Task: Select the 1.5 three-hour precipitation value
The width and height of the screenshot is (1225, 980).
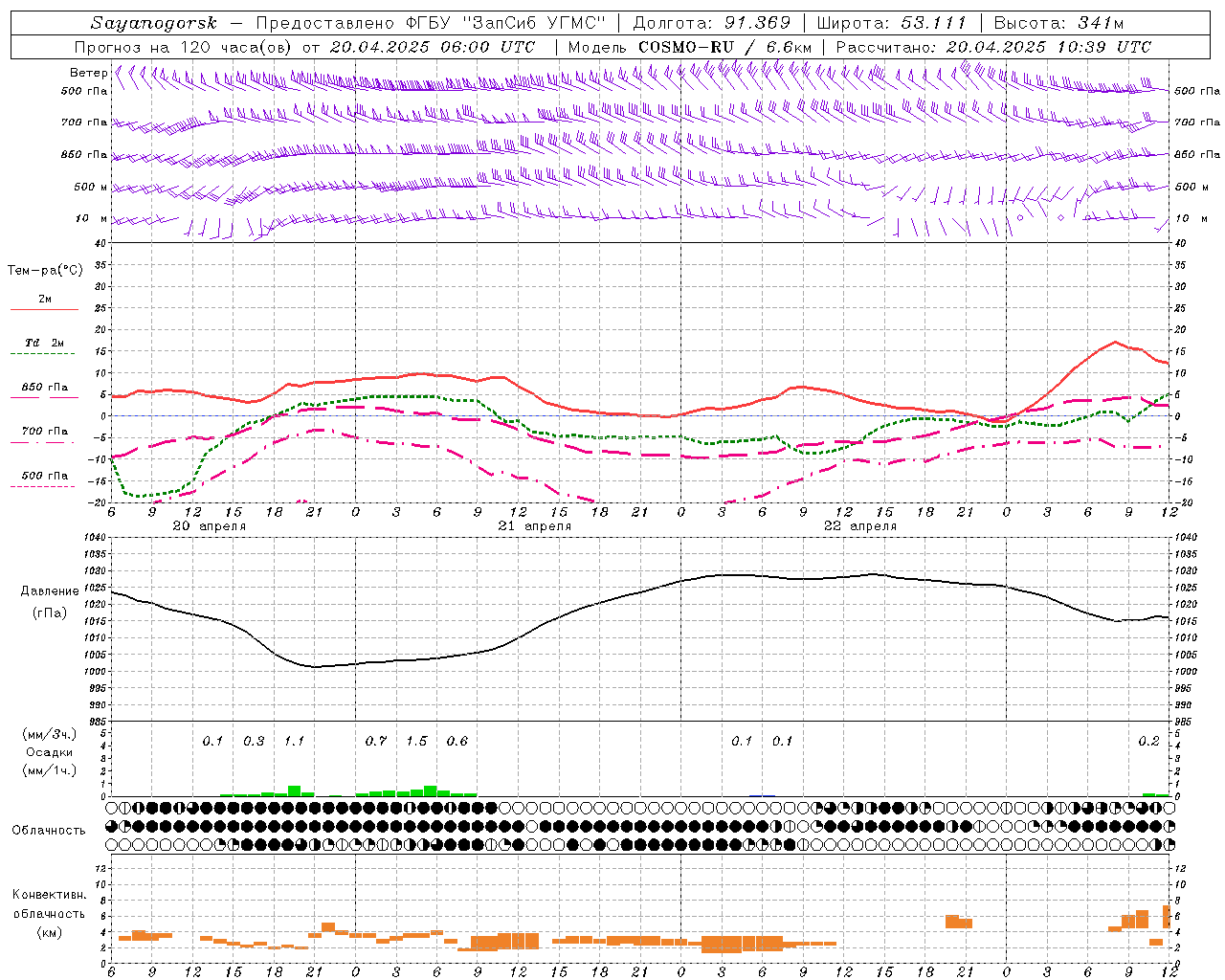Action: coord(416,742)
